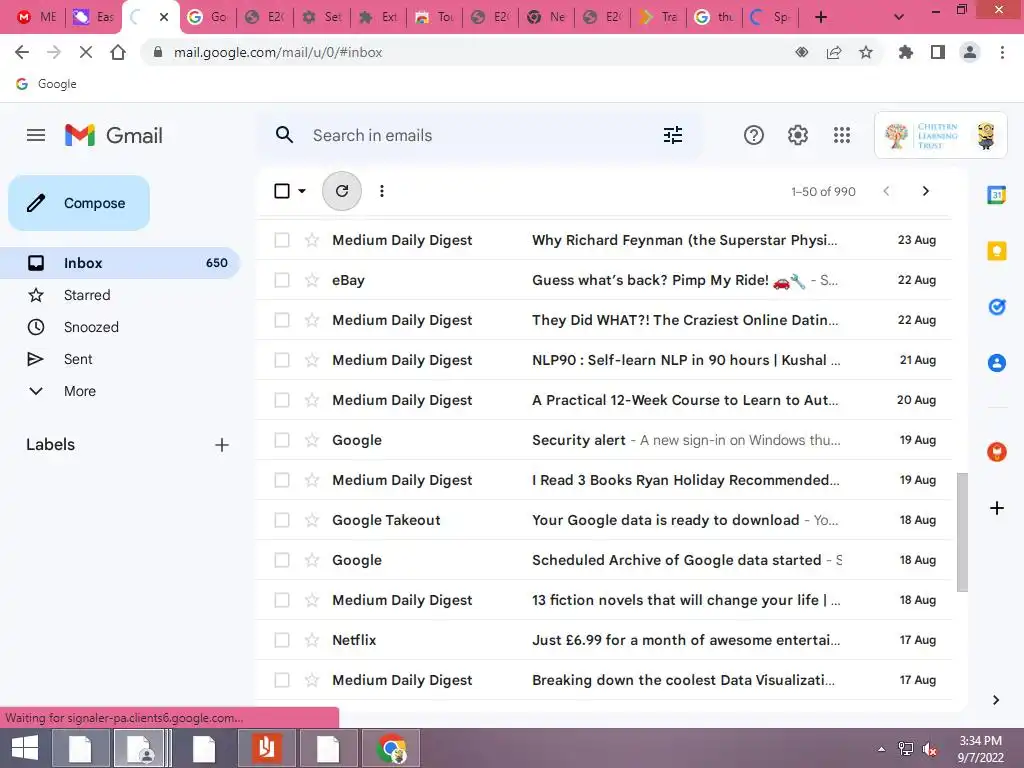Open the NLP90 Self-learn NLP email

(x=603, y=360)
